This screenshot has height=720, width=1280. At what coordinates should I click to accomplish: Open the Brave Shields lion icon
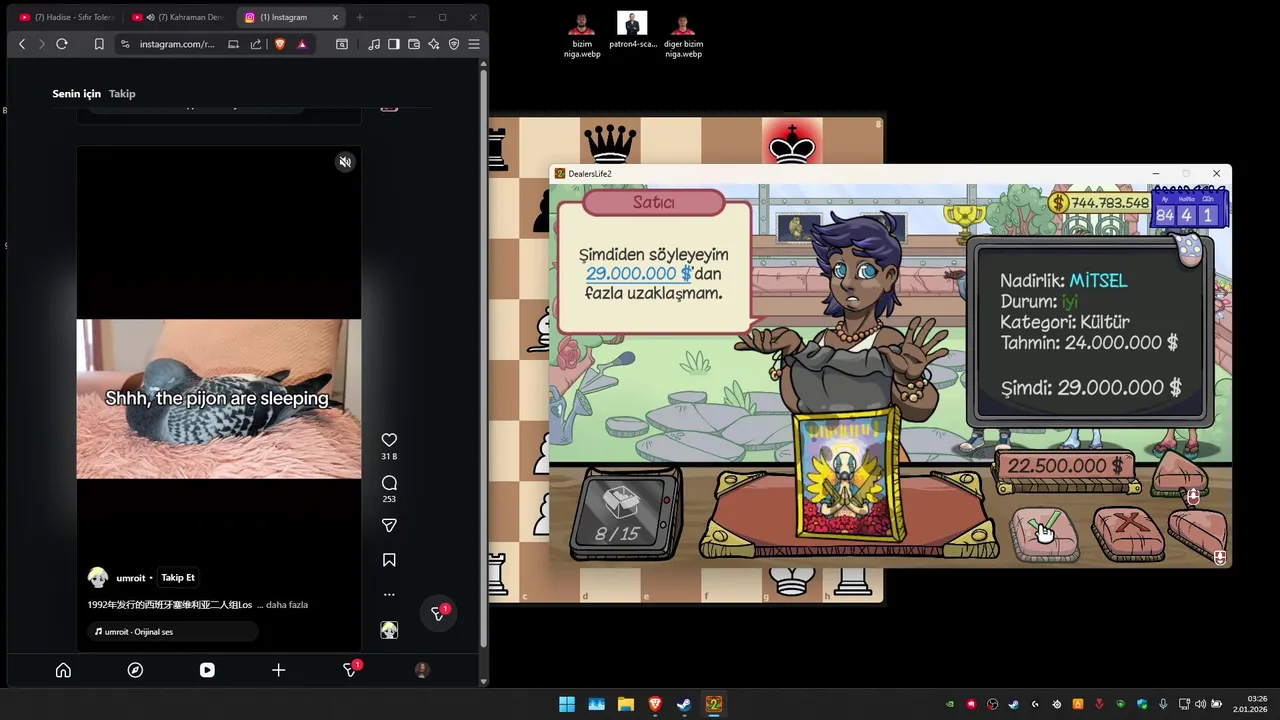tap(280, 44)
